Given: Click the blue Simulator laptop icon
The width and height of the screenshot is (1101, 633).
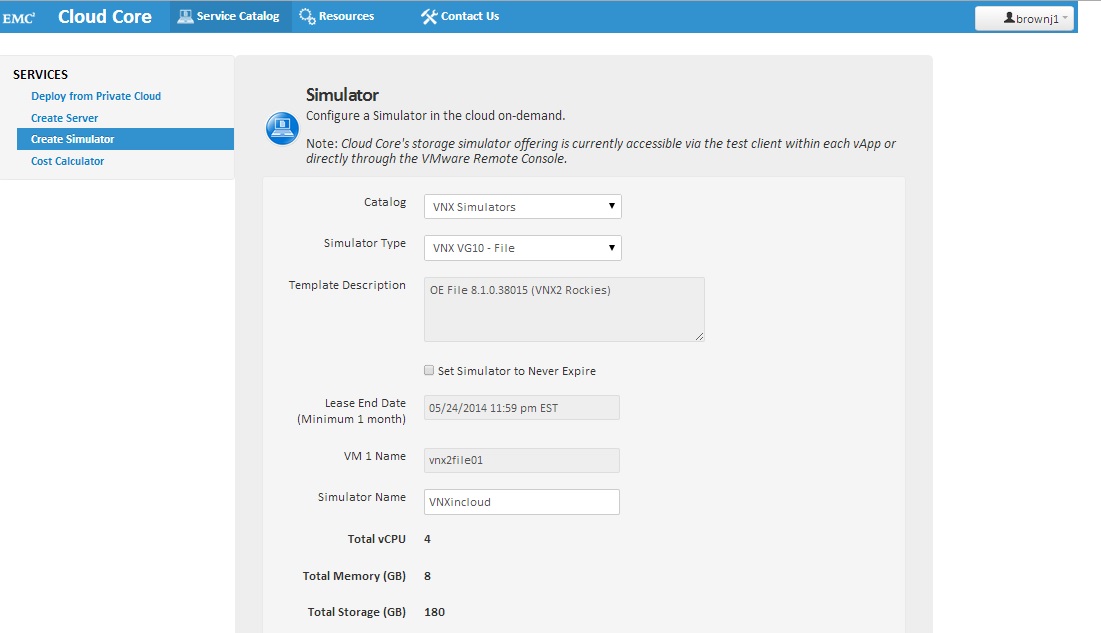Looking at the screenshot, I should click(282, 128).
